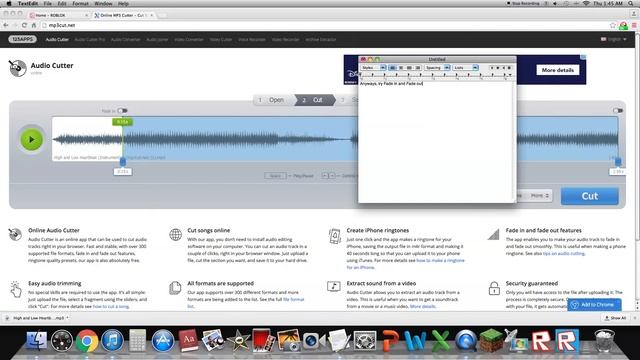Viewport: 640px width, 360px height.
Task: Click the 123APPS logo button
Action: [x=22, y=39]
